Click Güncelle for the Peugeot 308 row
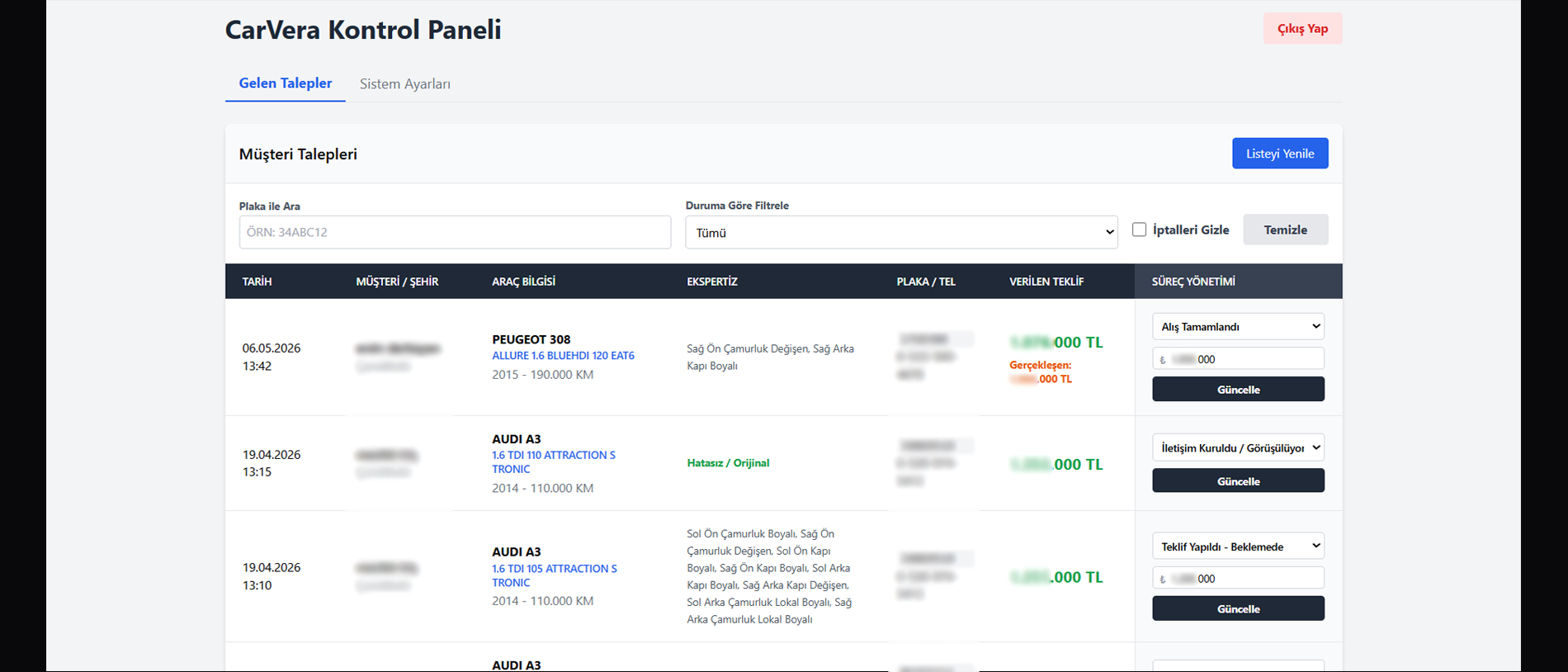The image size is (1568, 672). click(1238, 390)
